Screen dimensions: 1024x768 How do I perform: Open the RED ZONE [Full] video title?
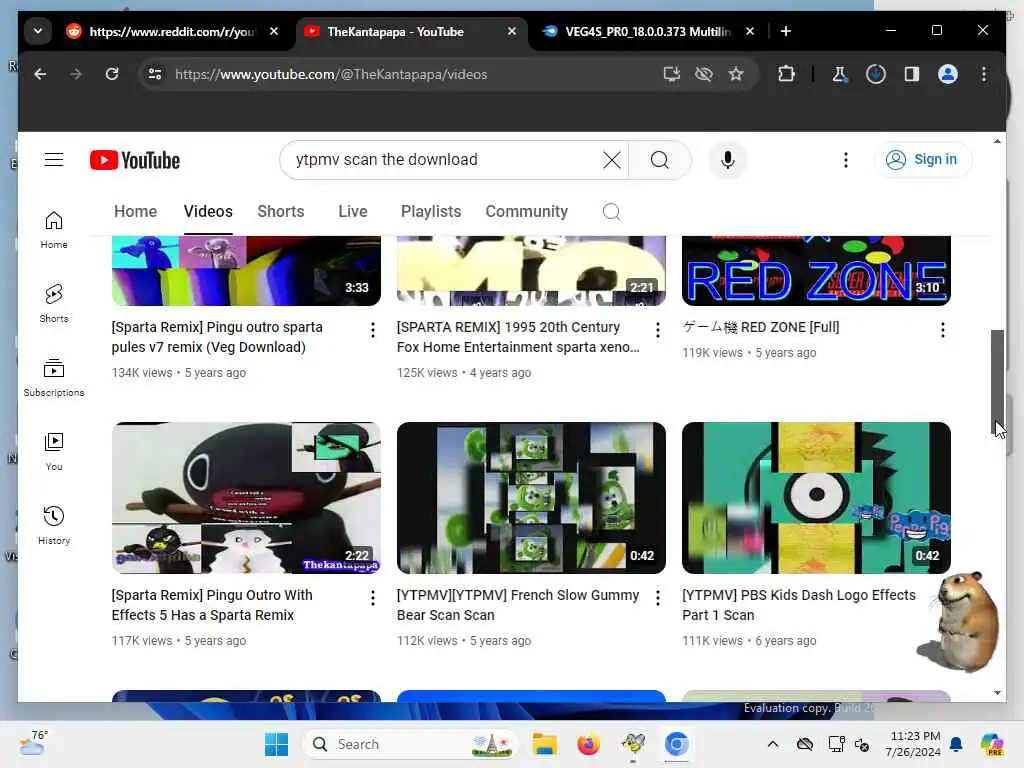coord(761,327)
